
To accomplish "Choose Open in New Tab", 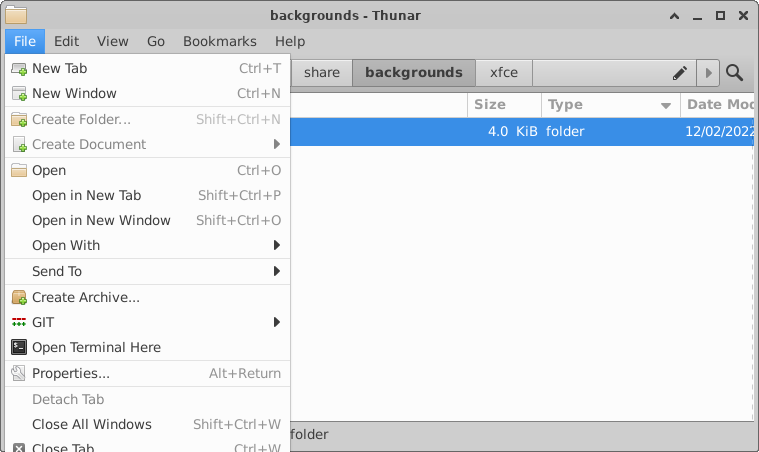I will point(147,196).
